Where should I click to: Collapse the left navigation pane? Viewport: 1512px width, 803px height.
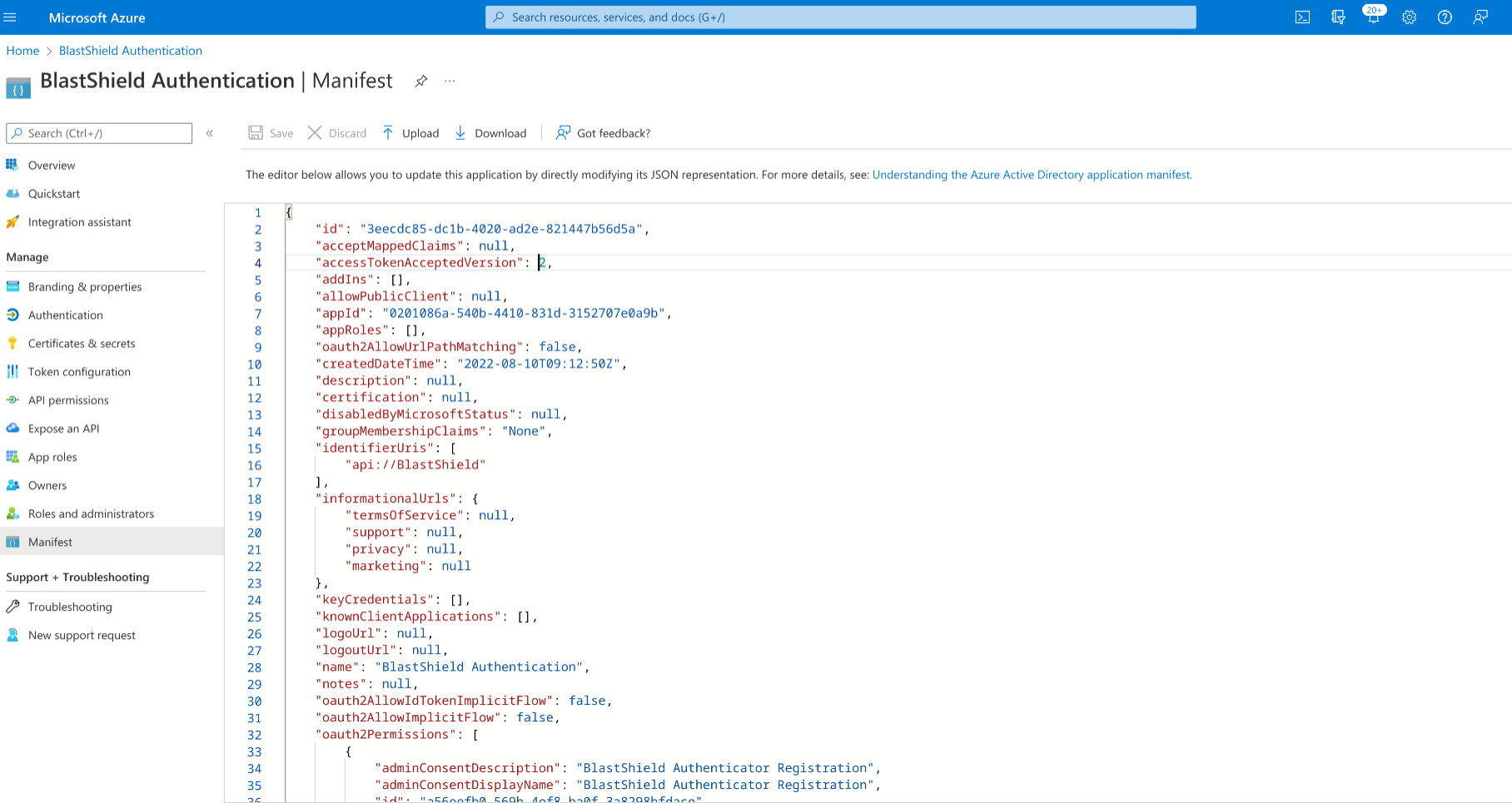point(210,132)
